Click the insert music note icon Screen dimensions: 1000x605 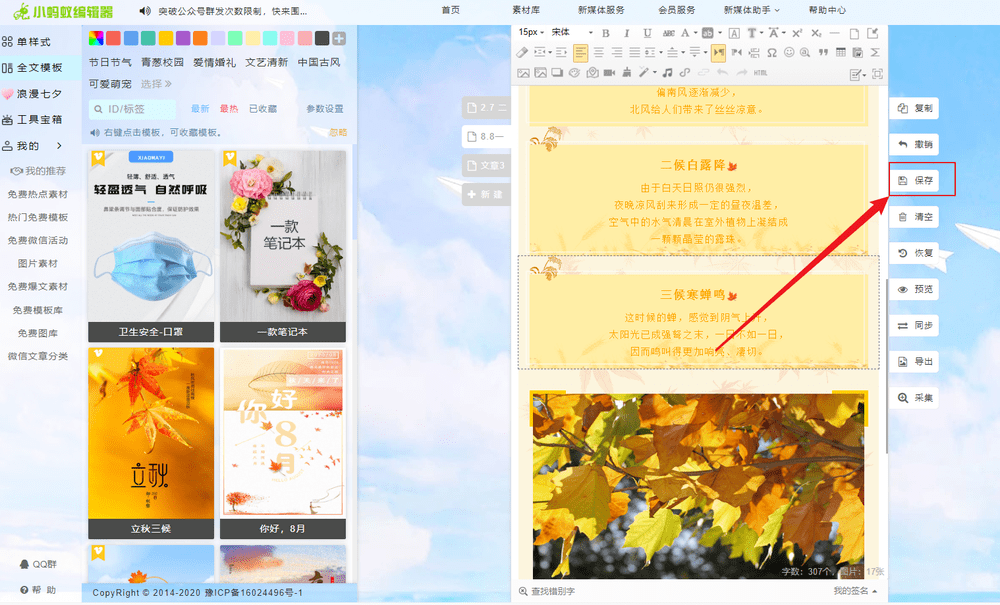[667, 73]
